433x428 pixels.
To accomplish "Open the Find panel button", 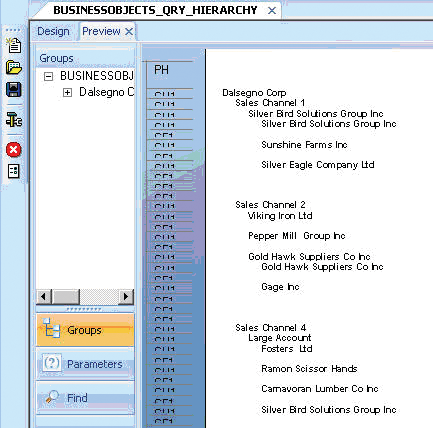I will point(85,398).
